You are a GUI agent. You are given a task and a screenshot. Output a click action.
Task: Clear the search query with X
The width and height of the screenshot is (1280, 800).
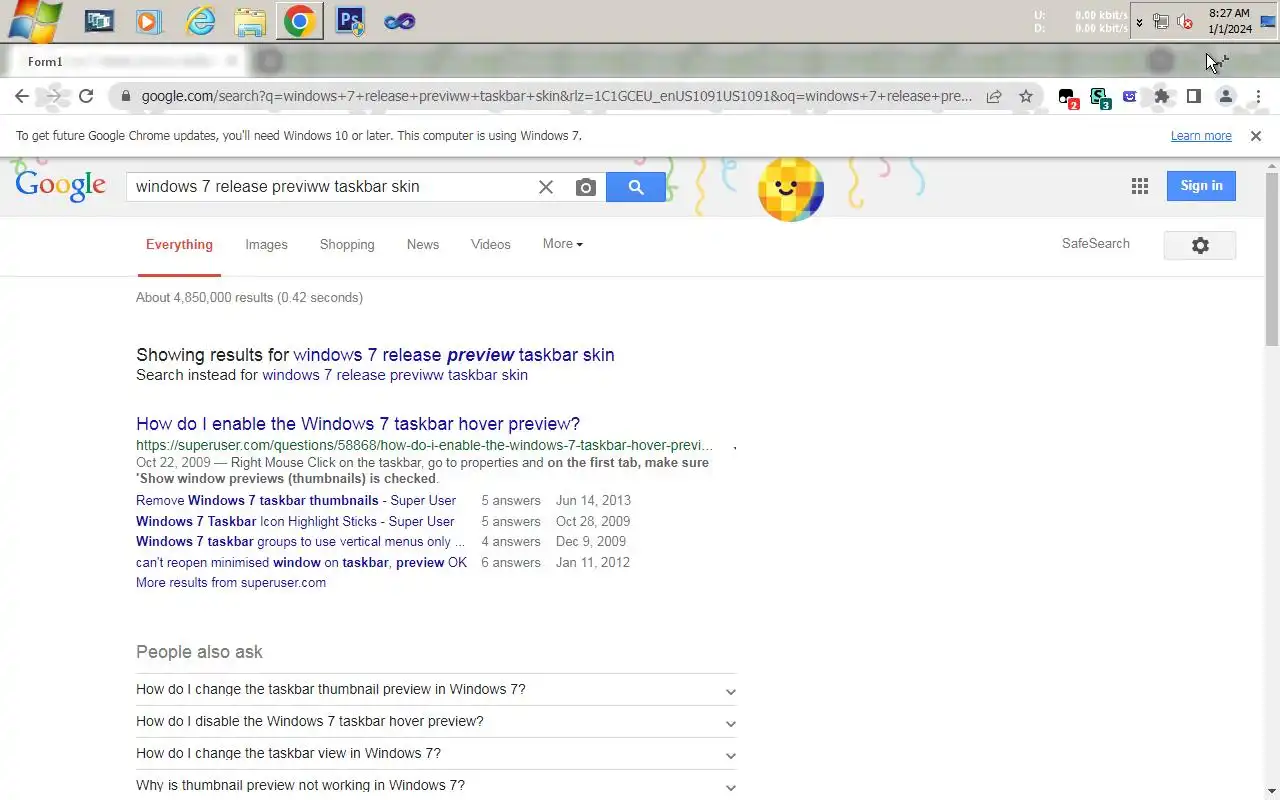(546, 187)
